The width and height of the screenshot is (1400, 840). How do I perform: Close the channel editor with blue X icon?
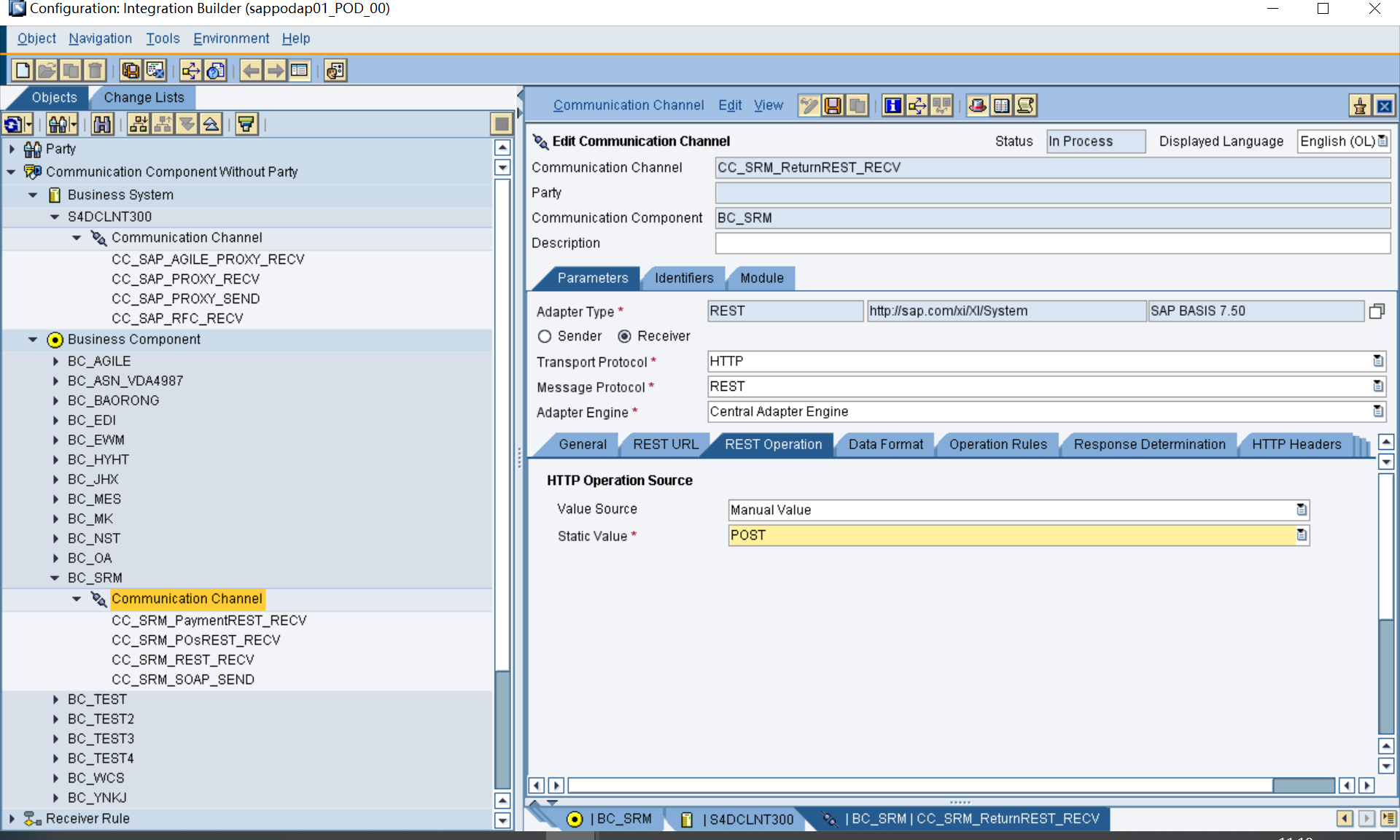[1384, 106]
